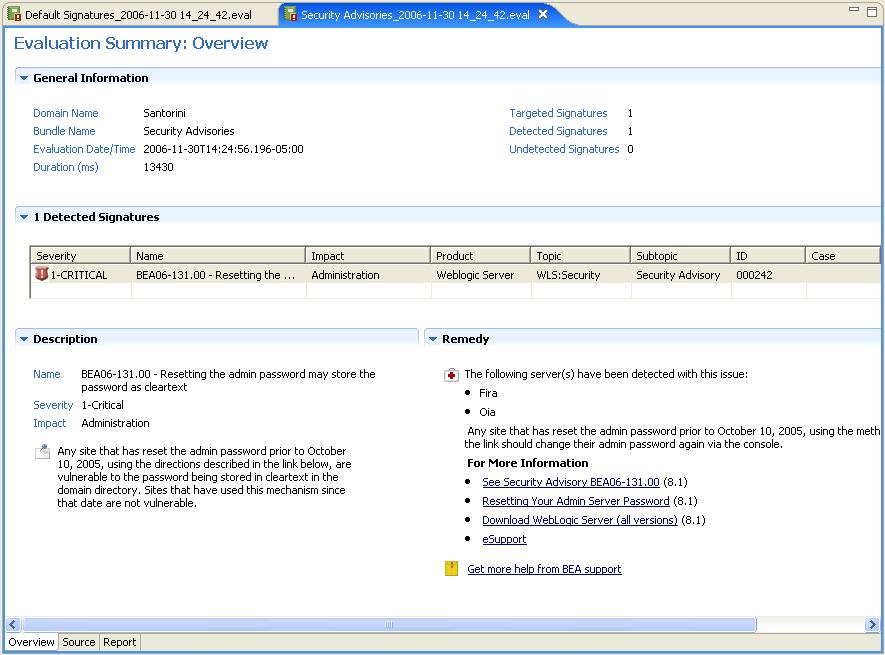Viewport: 885px width, 655px height.
Task: Switch to the Source bottom tab
Action: pyautogui.click(x=78, y=642)
